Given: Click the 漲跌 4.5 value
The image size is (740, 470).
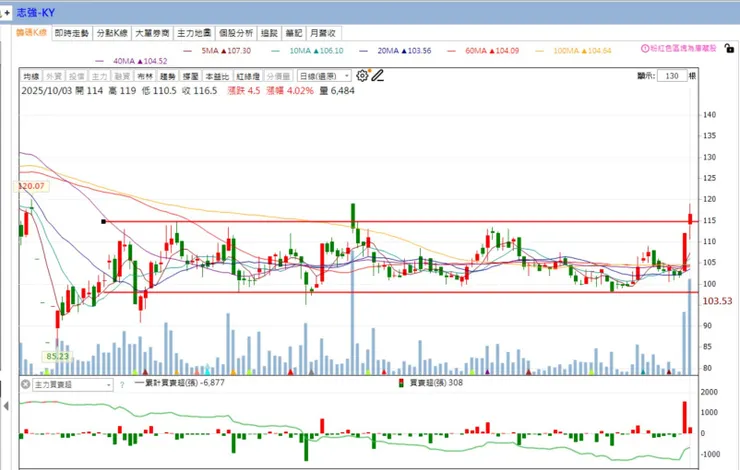Looking at the screenshot, I should pos(244,91).
